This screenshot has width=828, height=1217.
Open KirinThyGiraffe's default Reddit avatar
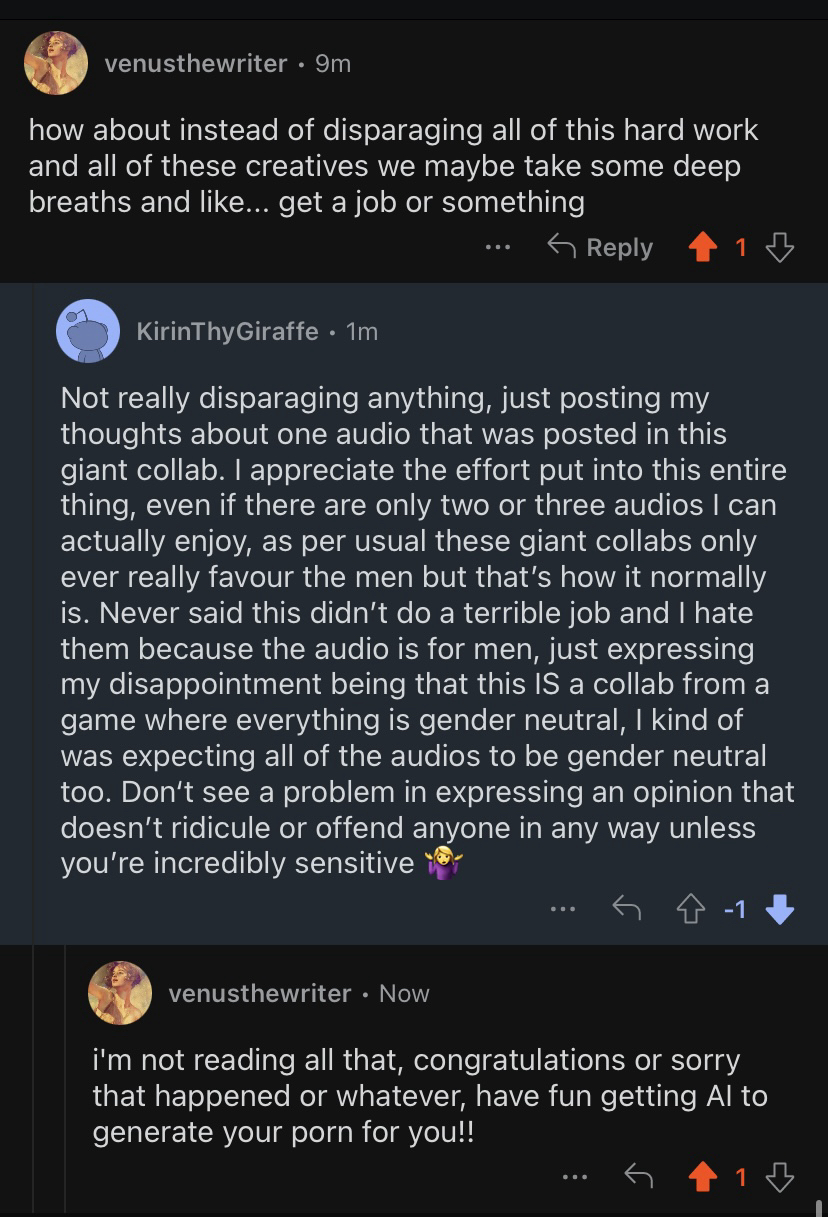(88, 331)
